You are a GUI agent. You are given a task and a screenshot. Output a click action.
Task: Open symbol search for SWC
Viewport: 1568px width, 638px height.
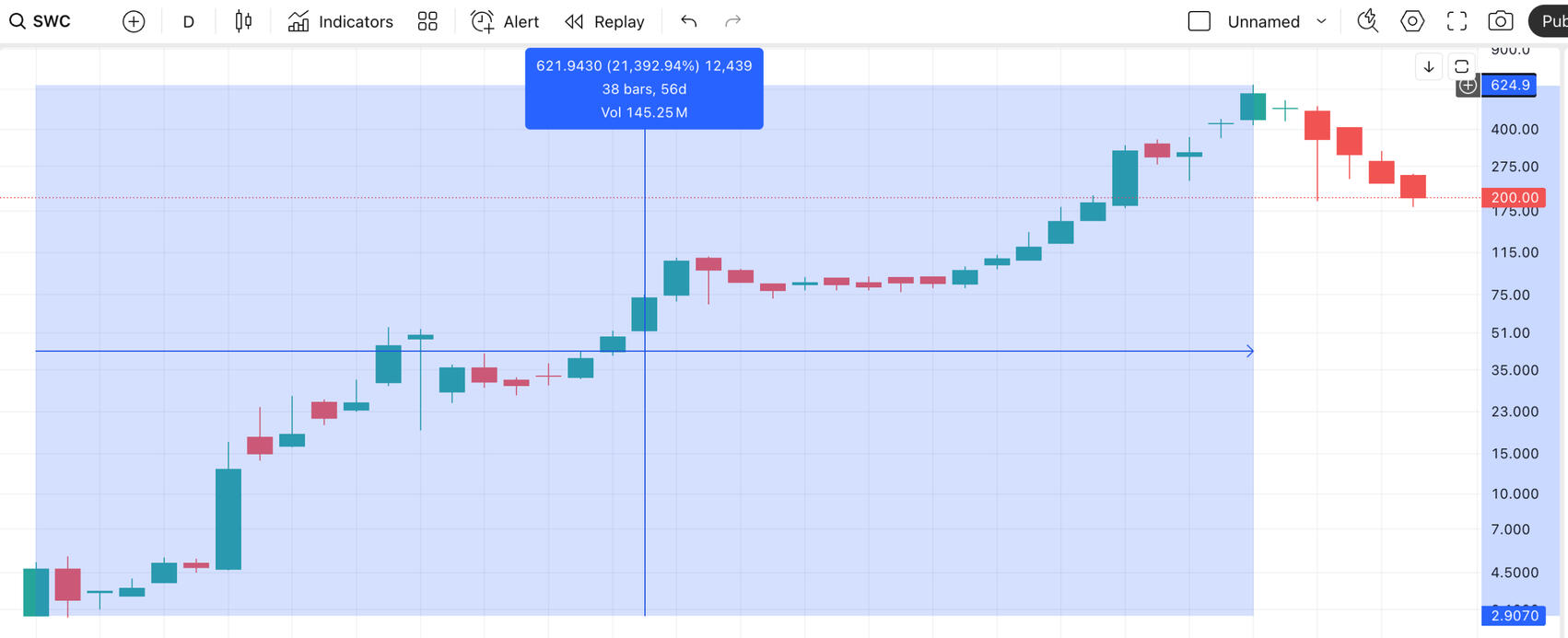pos(41,21)
